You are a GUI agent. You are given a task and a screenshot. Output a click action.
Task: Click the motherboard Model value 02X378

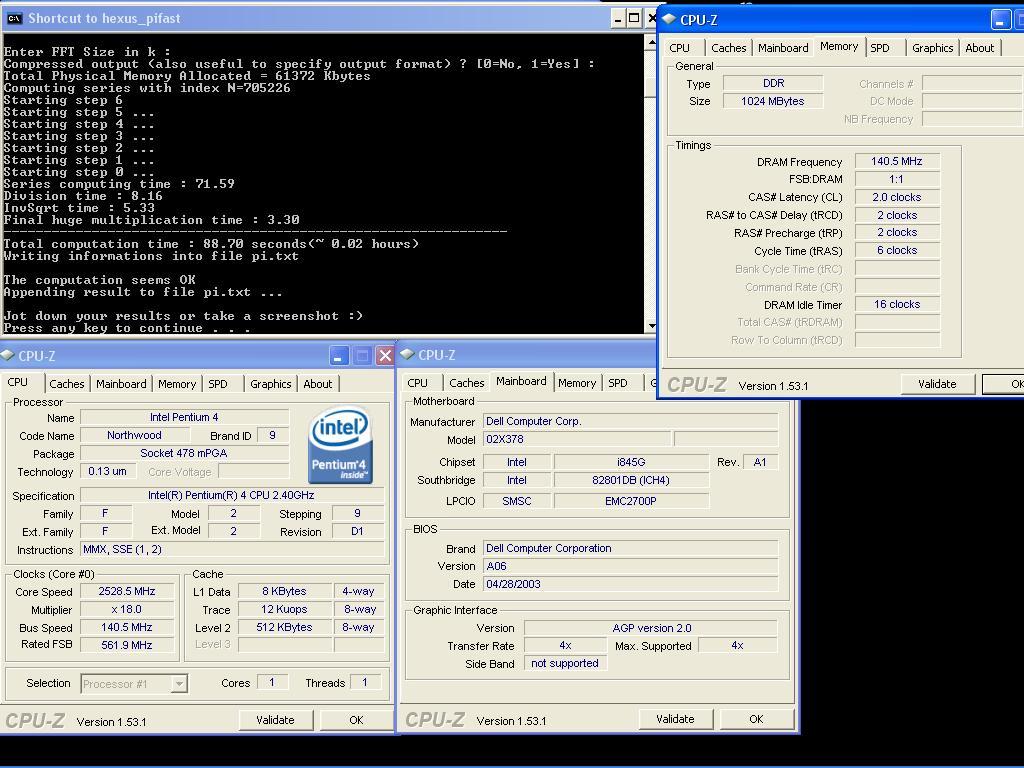pyautogui.click(x=577, y=439)
